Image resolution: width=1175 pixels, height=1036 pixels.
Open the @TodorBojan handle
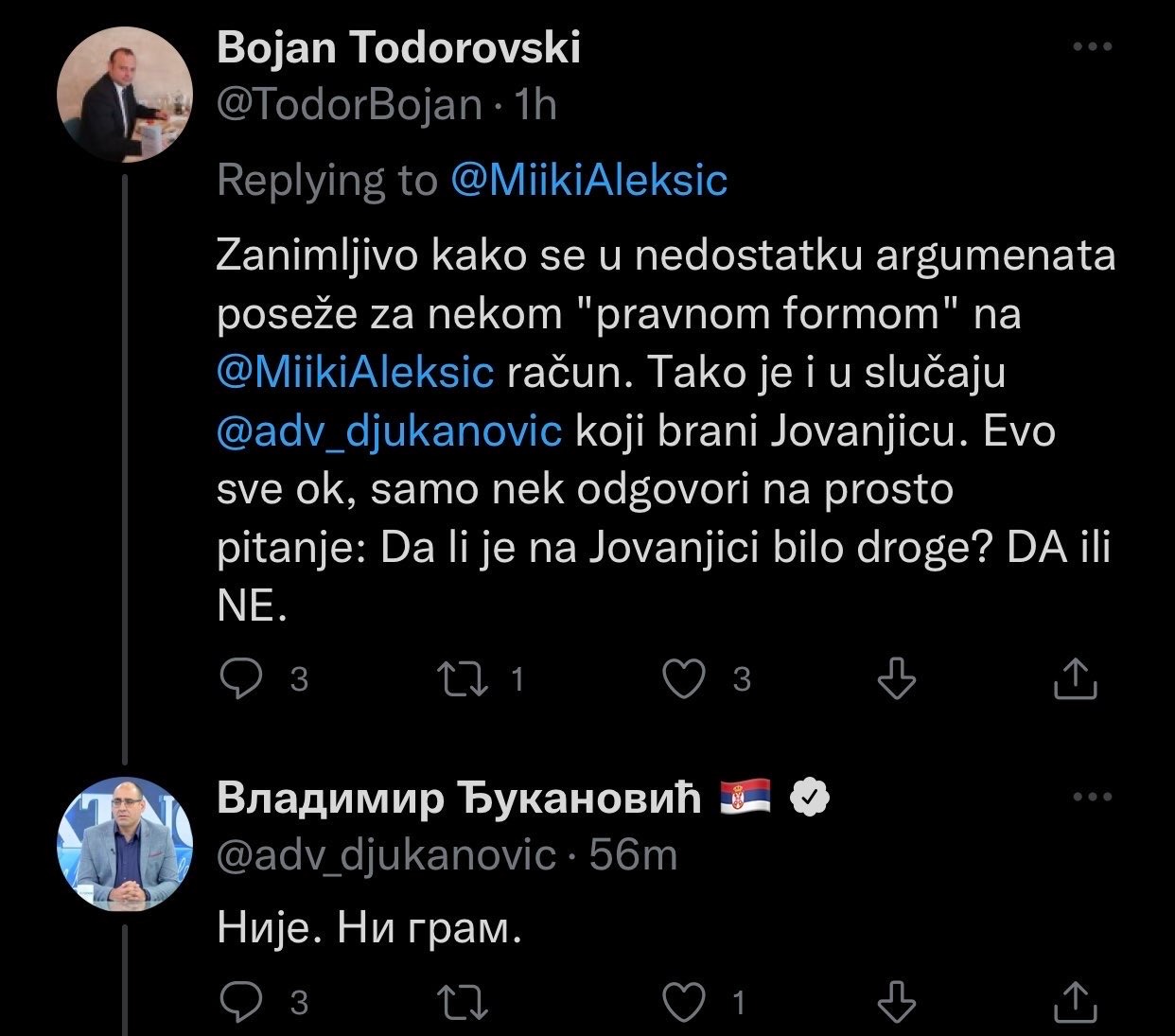point(349,104)
